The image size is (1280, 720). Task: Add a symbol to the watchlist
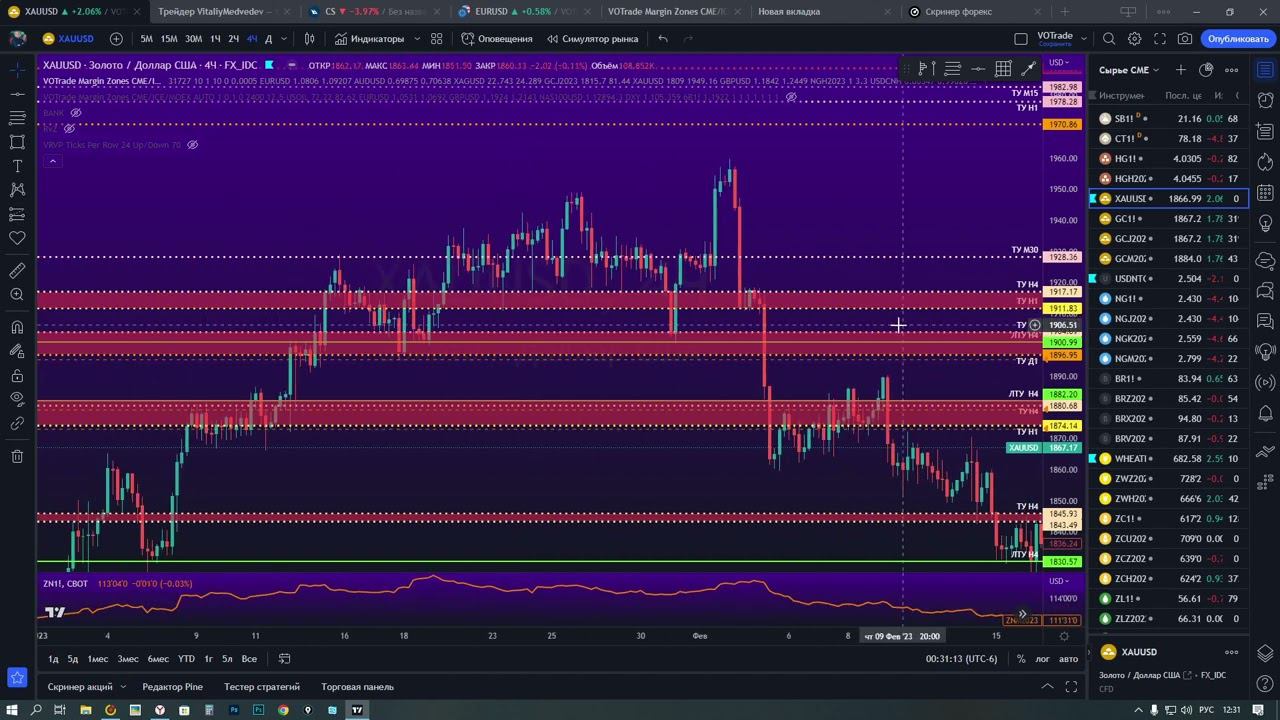[x=1181, y=70]
